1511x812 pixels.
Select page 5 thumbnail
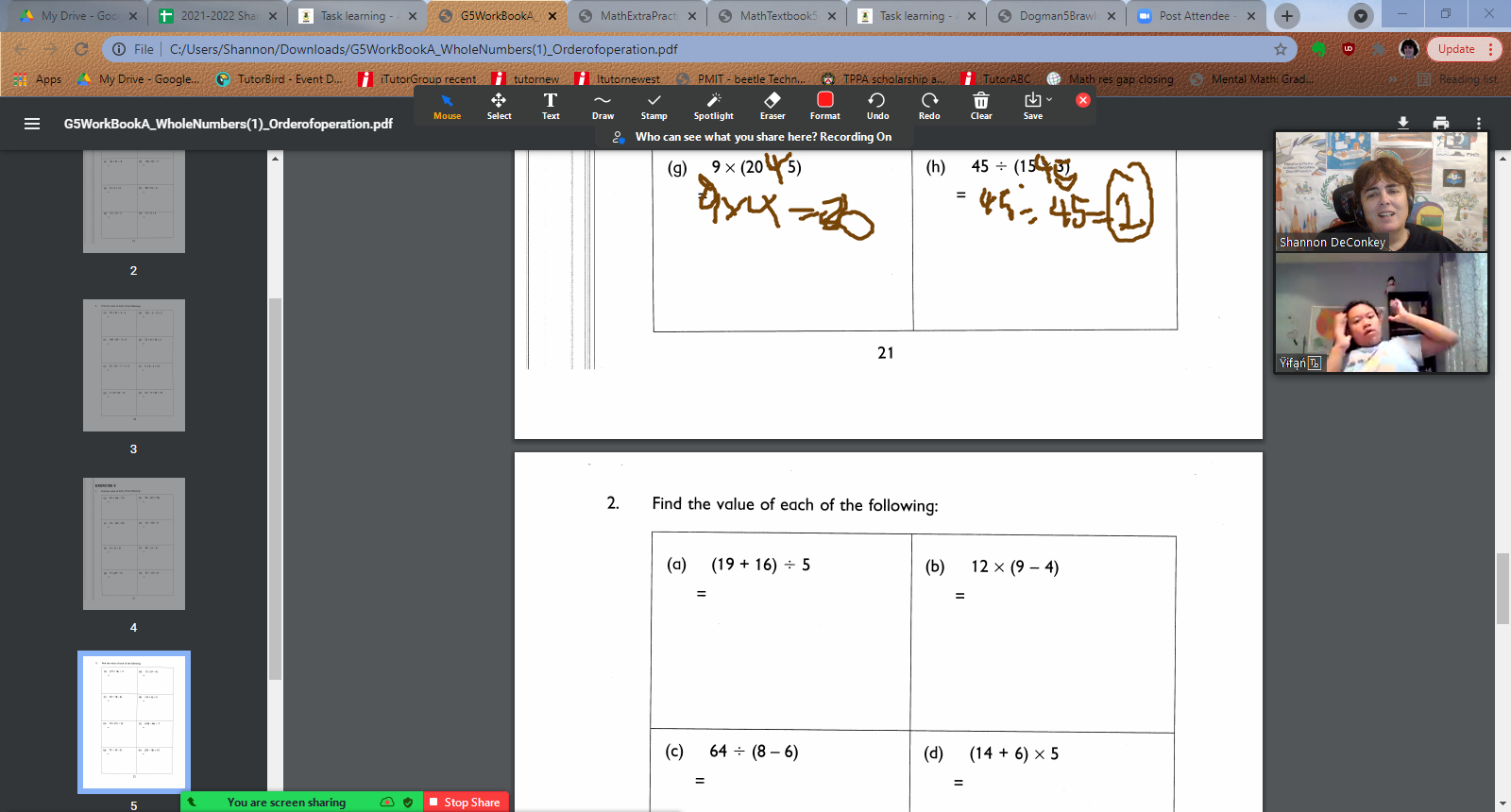coord(133,722)
